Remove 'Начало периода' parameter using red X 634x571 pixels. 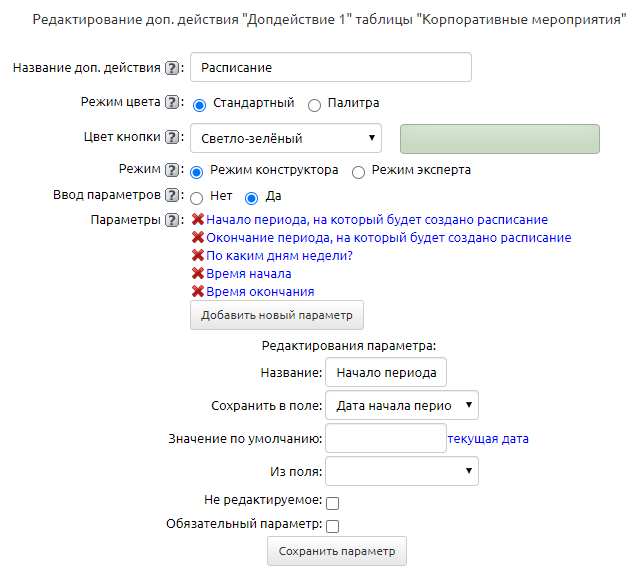click(197, 219)
